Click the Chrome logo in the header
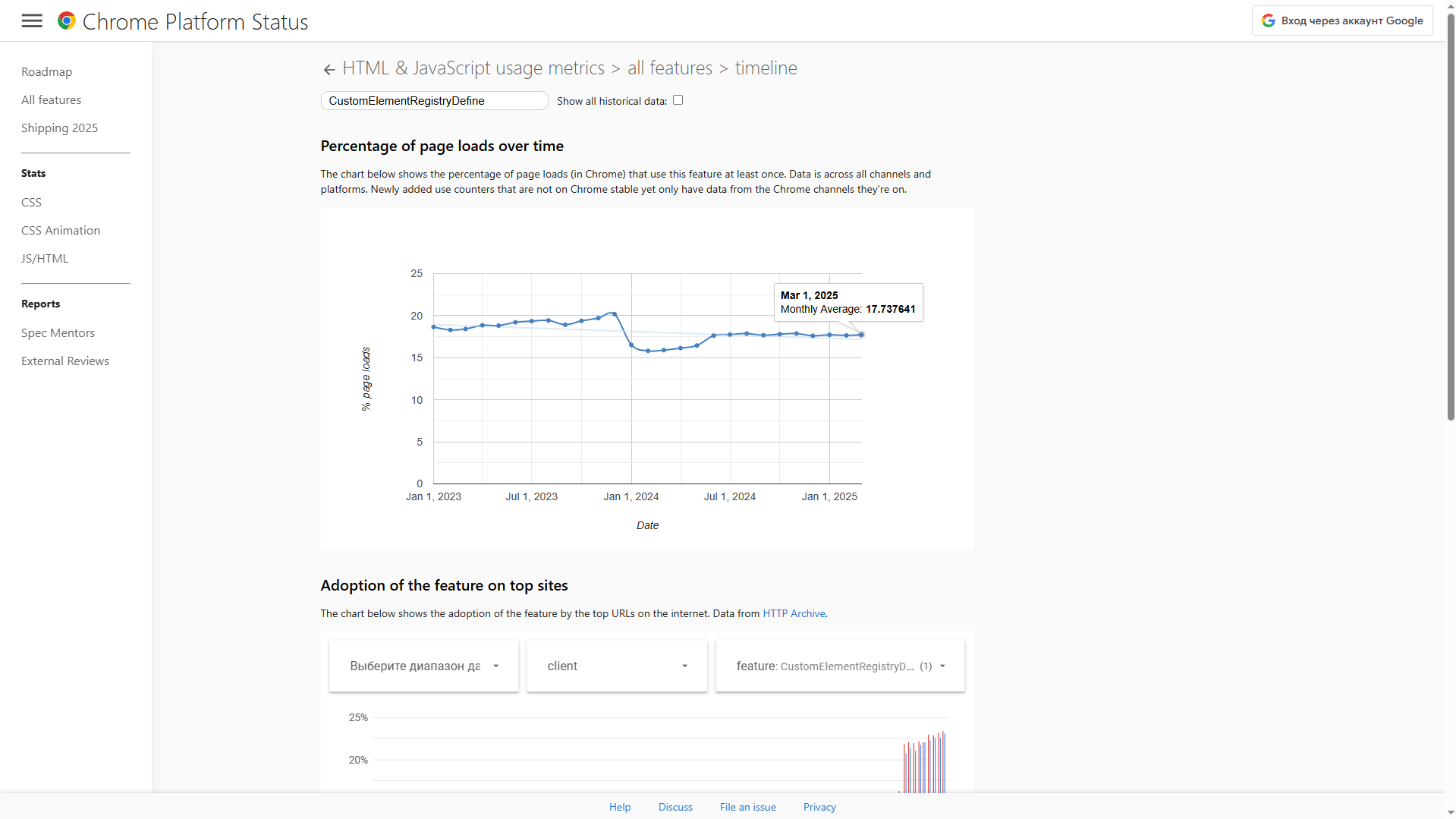The height and width of the screenshot is (819, 1456). [67, 20]
